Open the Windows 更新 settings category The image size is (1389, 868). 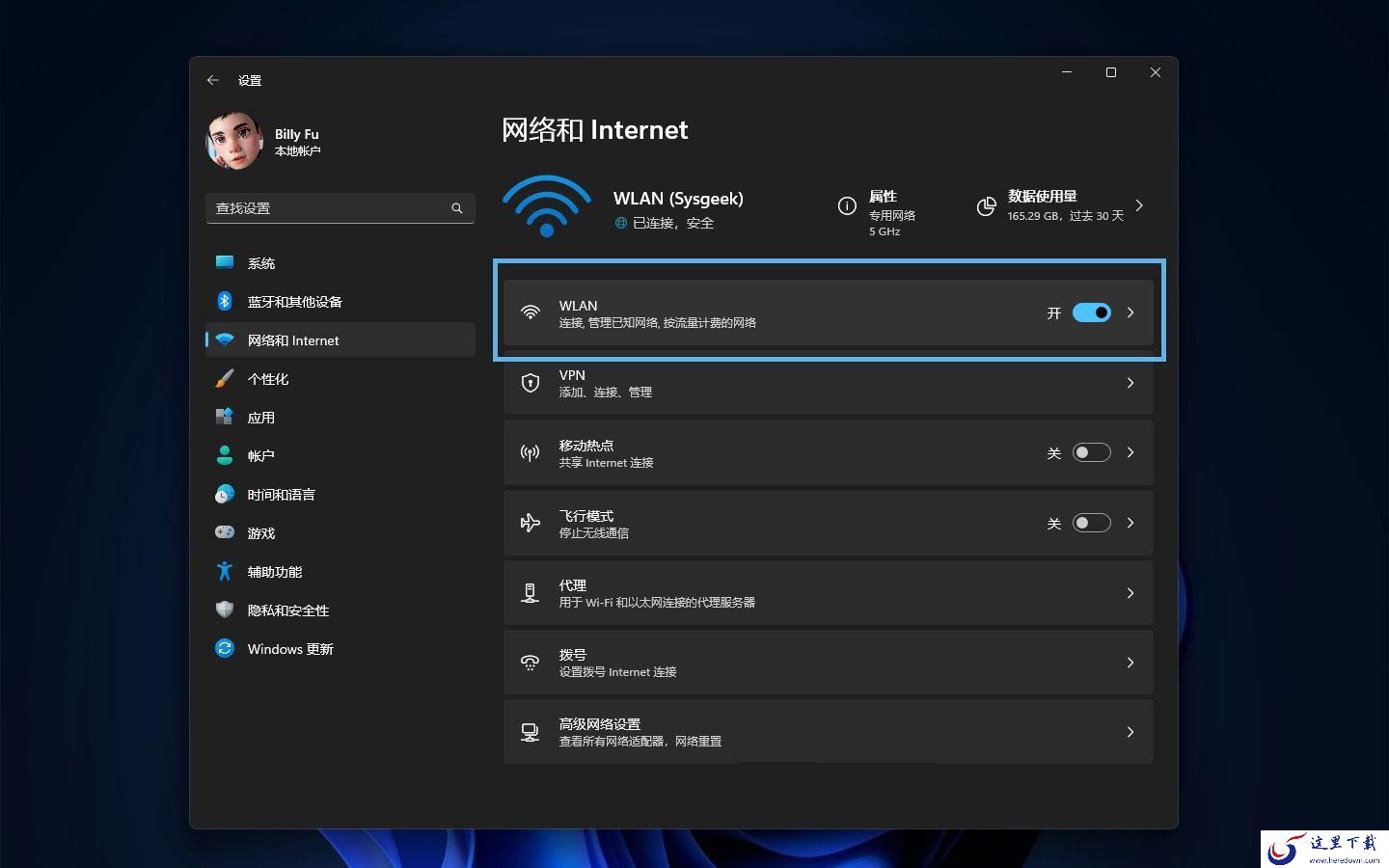(340, 648)
